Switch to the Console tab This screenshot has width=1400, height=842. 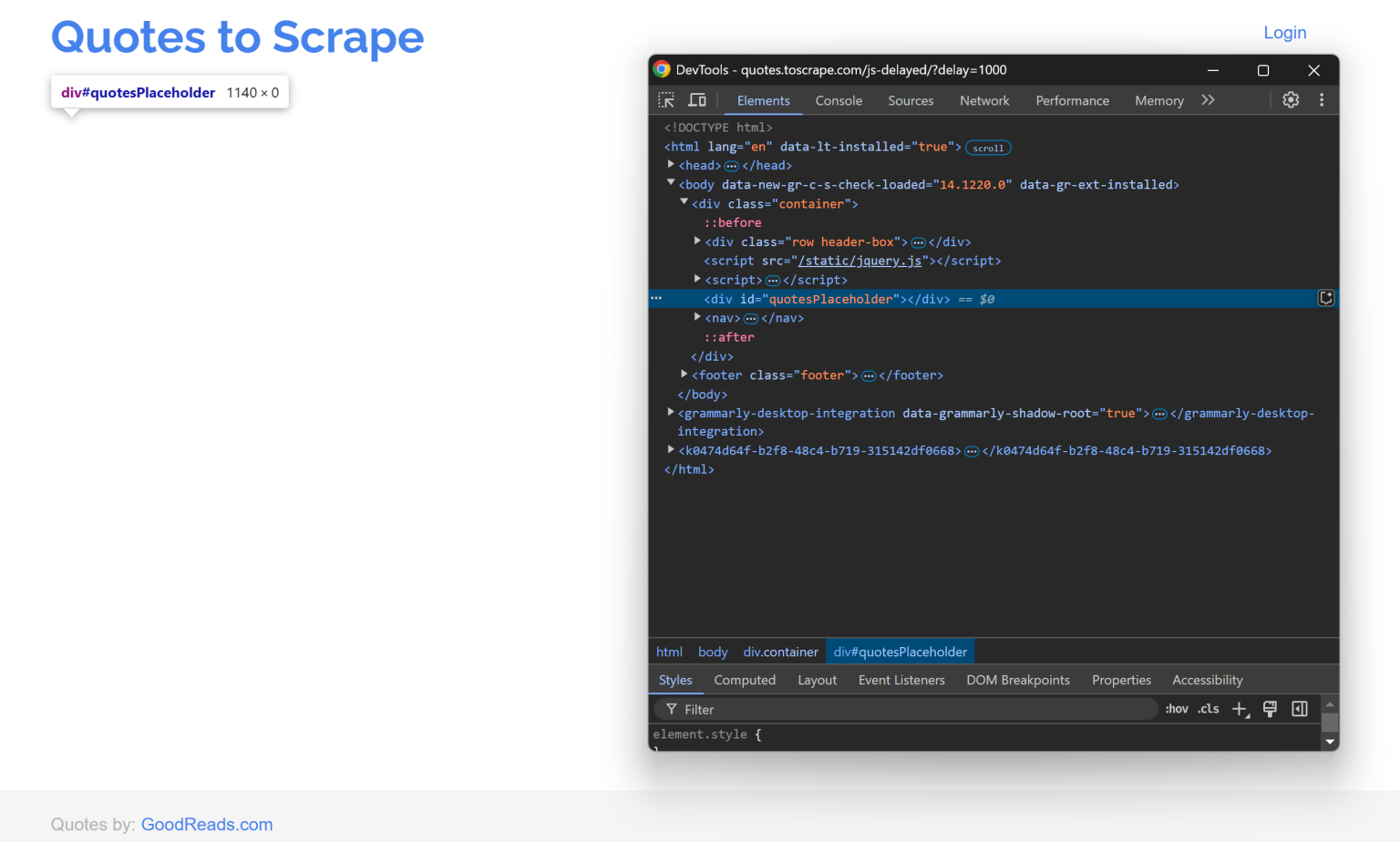[x=838, y=100]
